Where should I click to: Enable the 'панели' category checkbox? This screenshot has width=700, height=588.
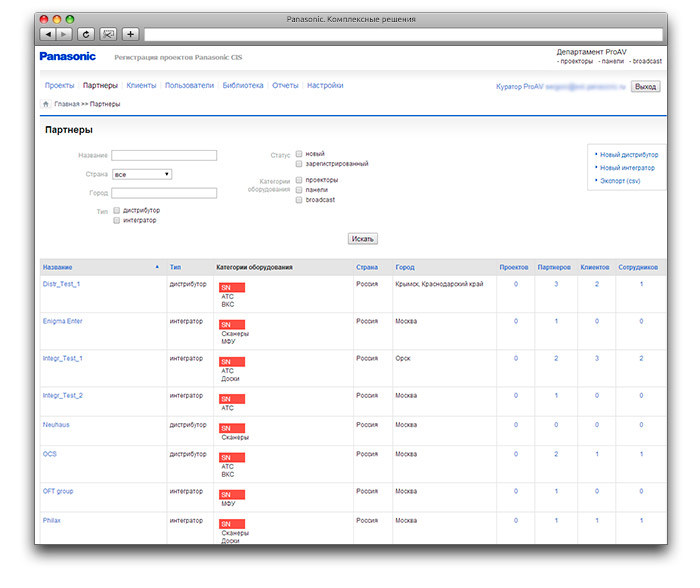click(x=299, y=190)
